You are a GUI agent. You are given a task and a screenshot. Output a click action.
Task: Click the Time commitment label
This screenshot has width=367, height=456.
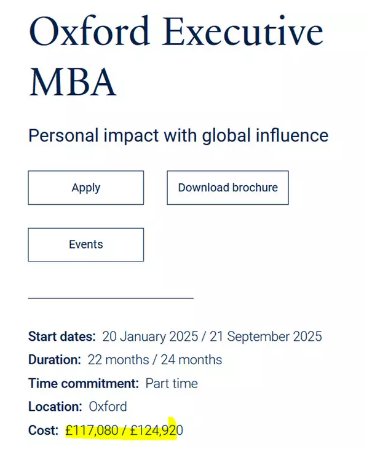[x=83, y=383]
